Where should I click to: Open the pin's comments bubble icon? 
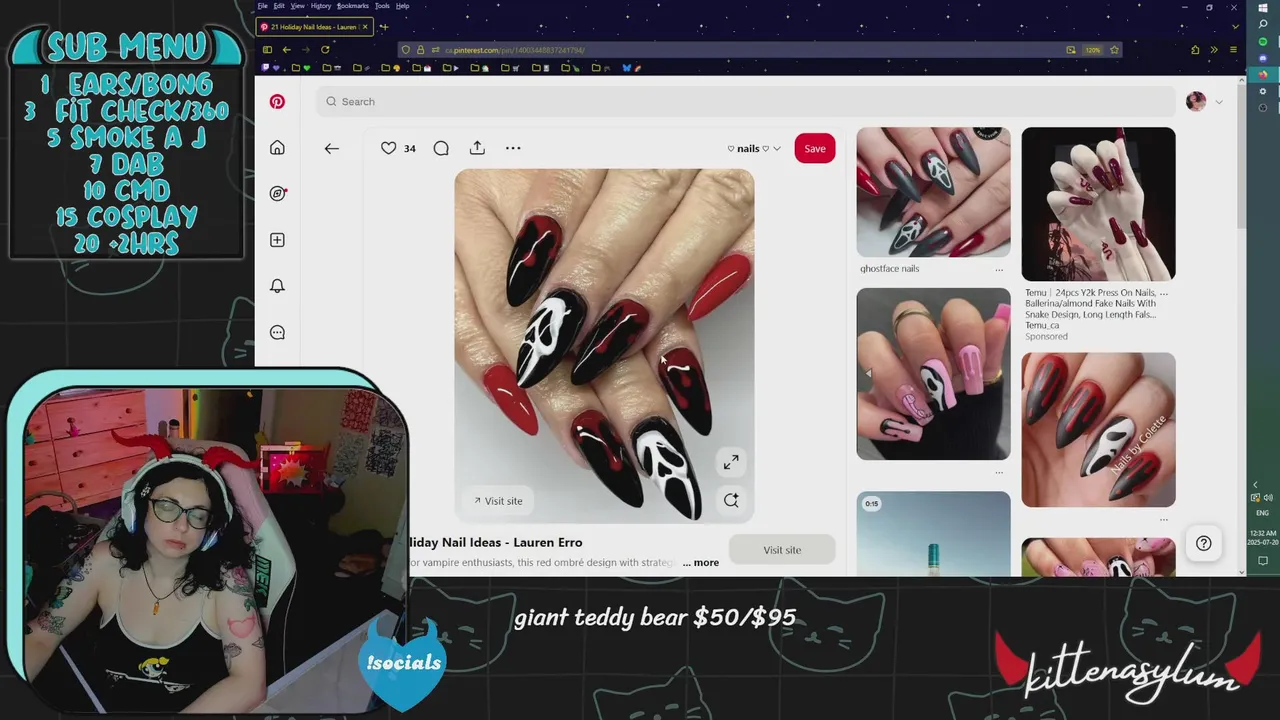coord(441,148)
